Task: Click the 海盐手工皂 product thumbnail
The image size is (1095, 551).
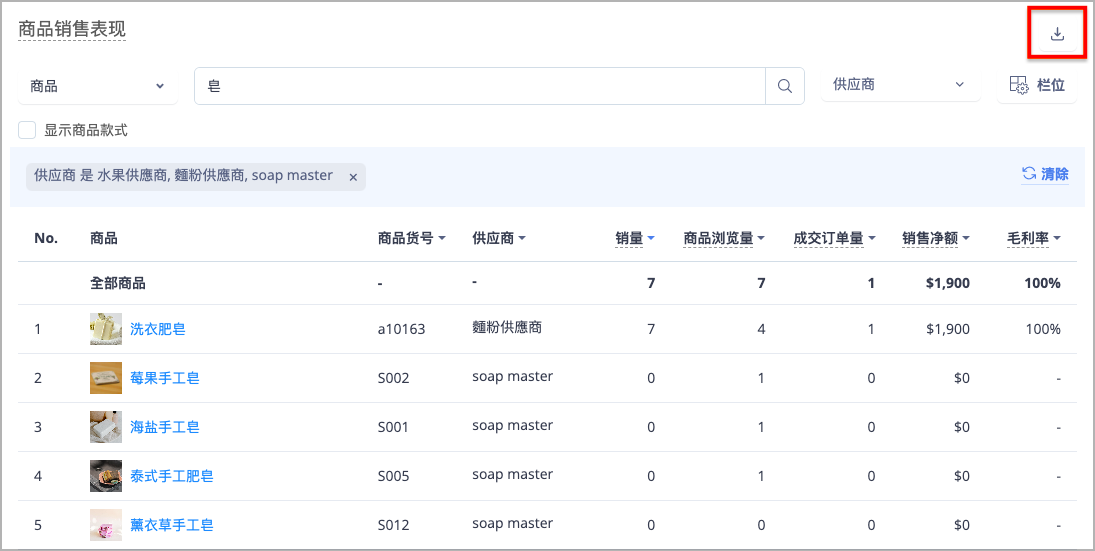Action: pyautogui.click(x=105, y=427)
